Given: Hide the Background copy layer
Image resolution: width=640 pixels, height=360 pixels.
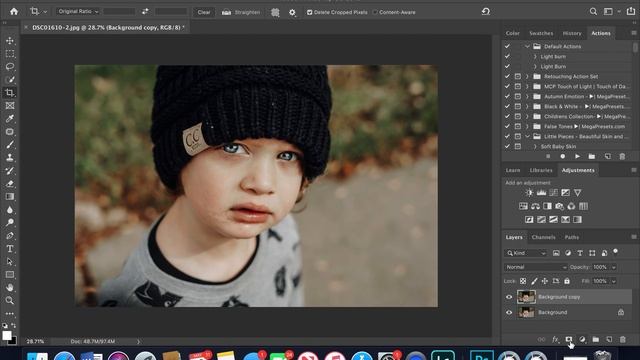Looking at the screenshot, I should coord(509,297).
